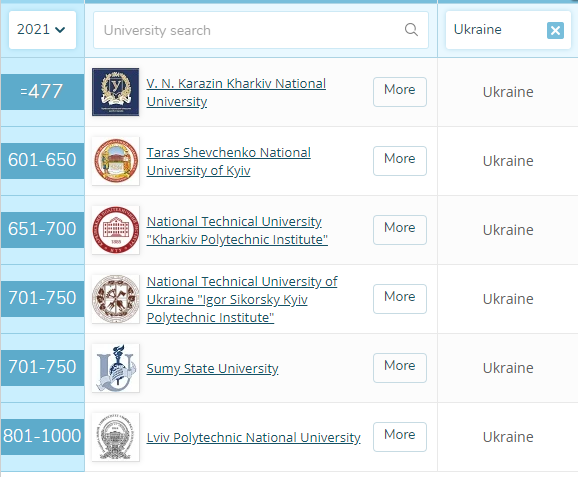Click the Sumy State University logo

[115, 368]
